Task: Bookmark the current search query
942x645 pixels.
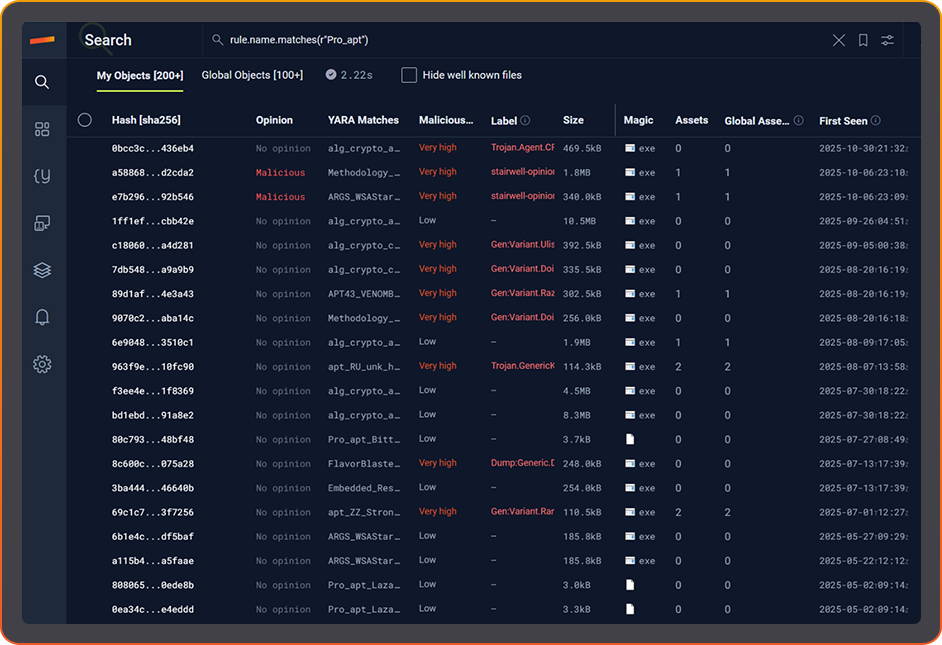Action: (862, 40)
